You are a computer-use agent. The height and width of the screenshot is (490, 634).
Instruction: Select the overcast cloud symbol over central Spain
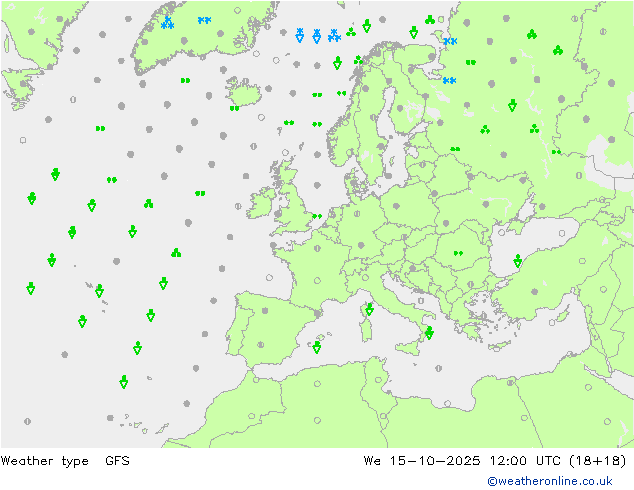(265, 310)
